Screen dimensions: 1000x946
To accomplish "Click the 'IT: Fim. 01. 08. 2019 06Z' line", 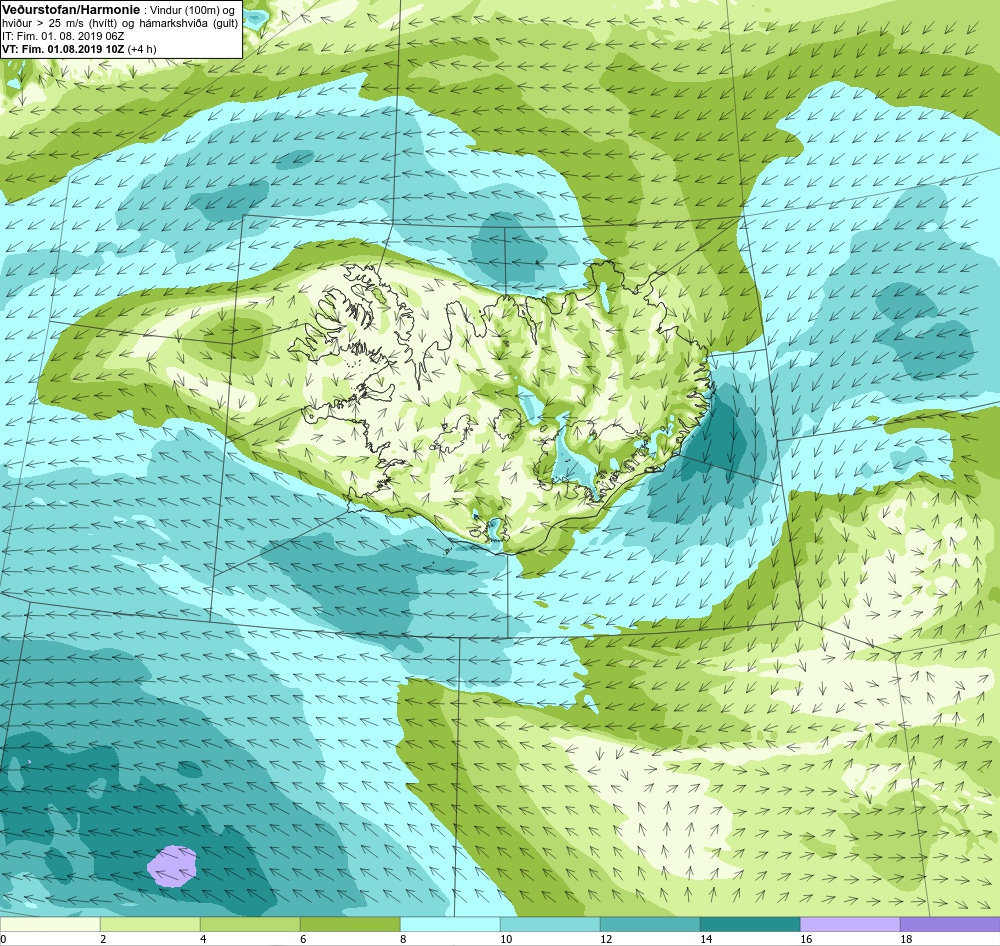I will point(63,36).
